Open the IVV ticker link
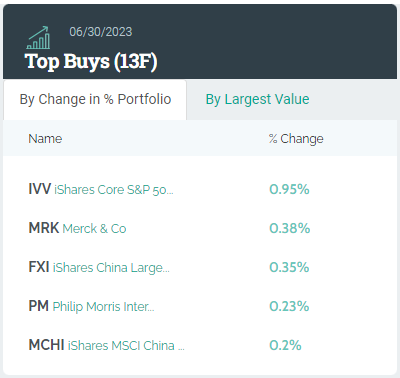Image resolution: width=400 pixels, height=378 pixels. 39,189
